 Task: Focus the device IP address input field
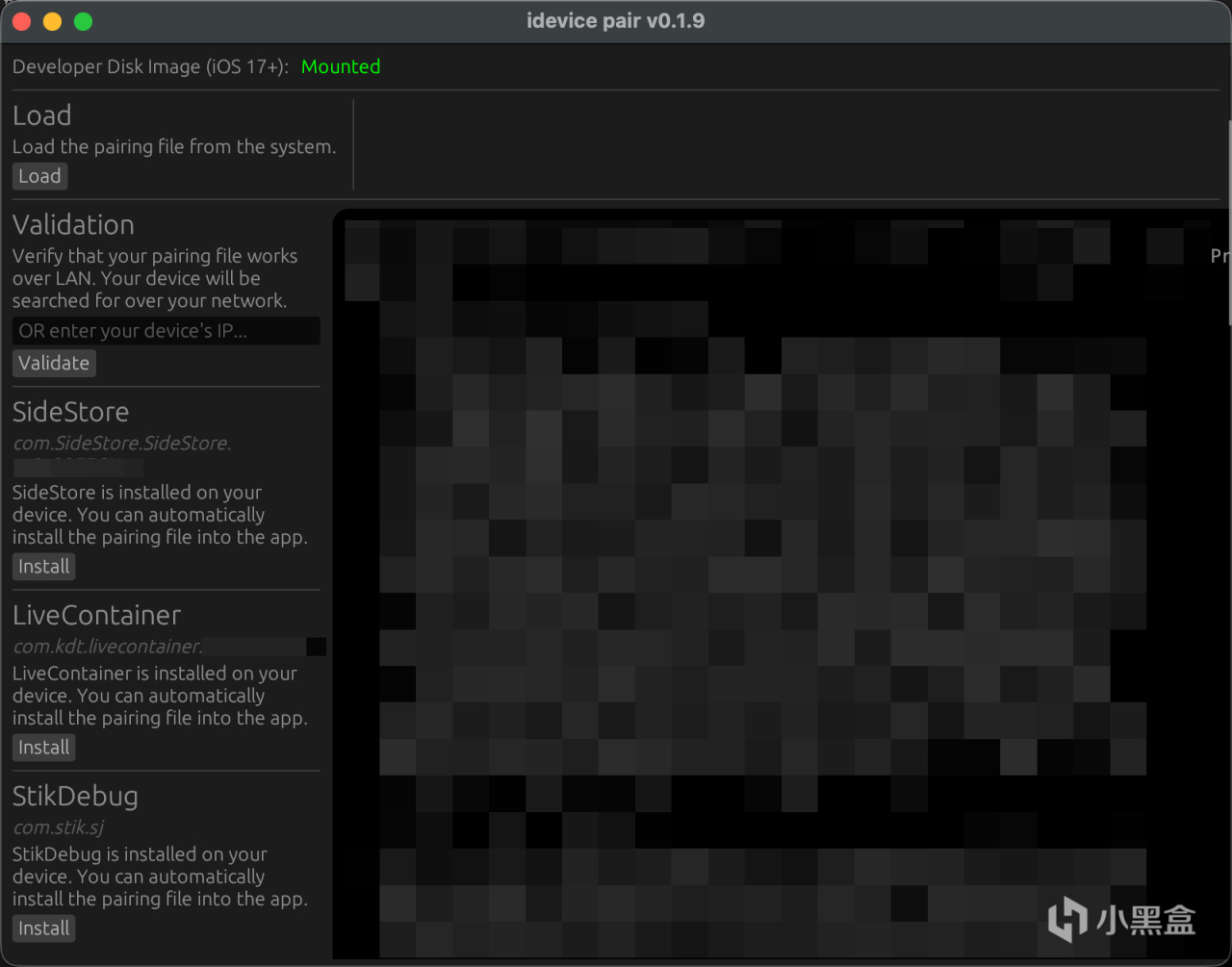coord(167,331)
